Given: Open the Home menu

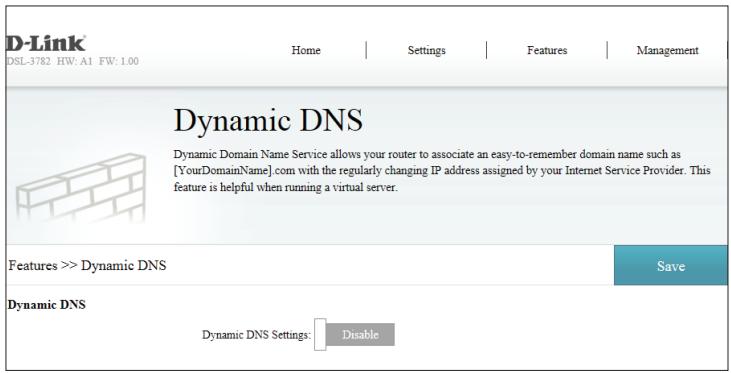Looking at the screenshot, I should pyautogui.click(x=306, y=50).
